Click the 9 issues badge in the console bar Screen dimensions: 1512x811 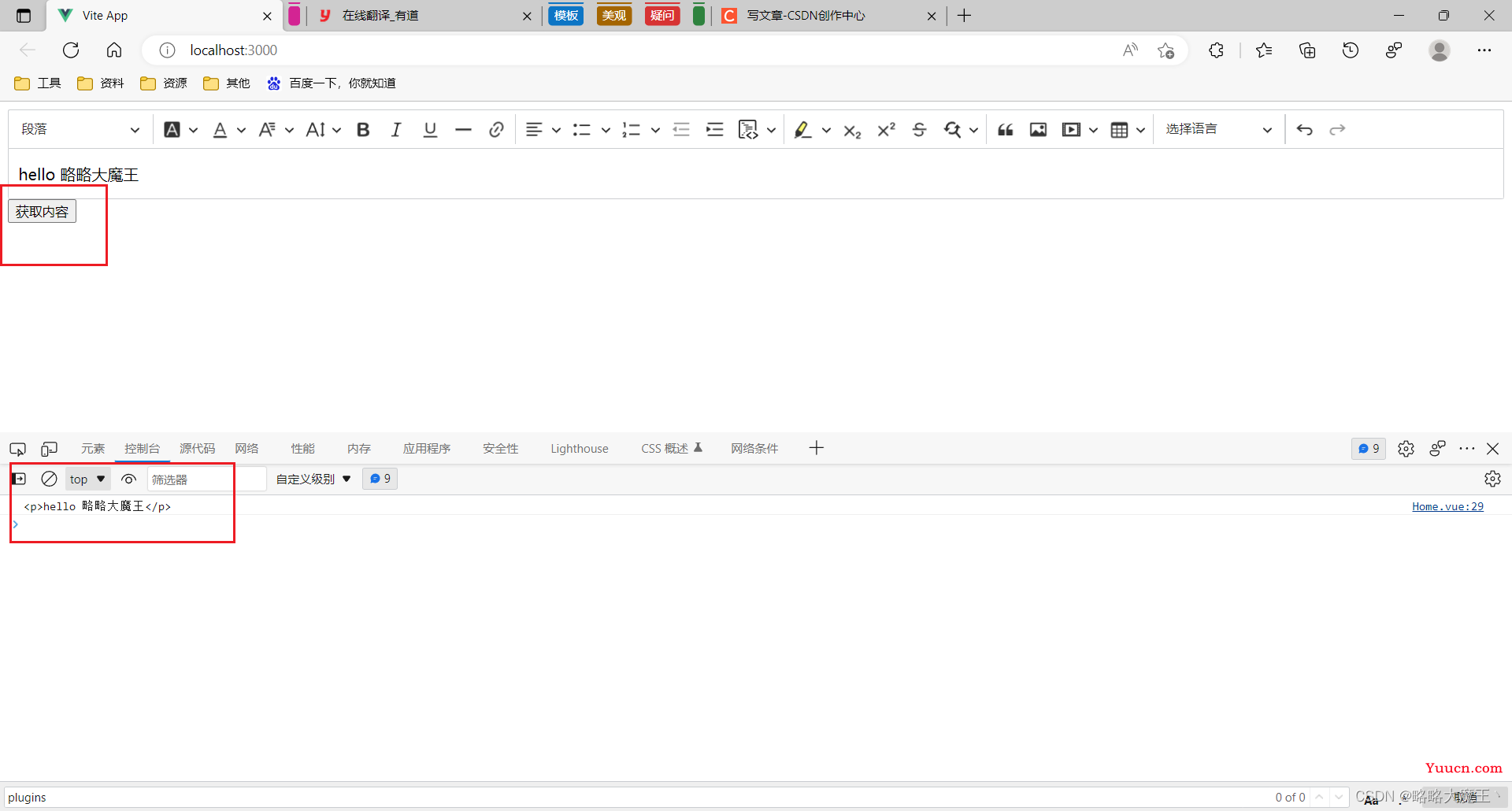[x=380, y=479]
